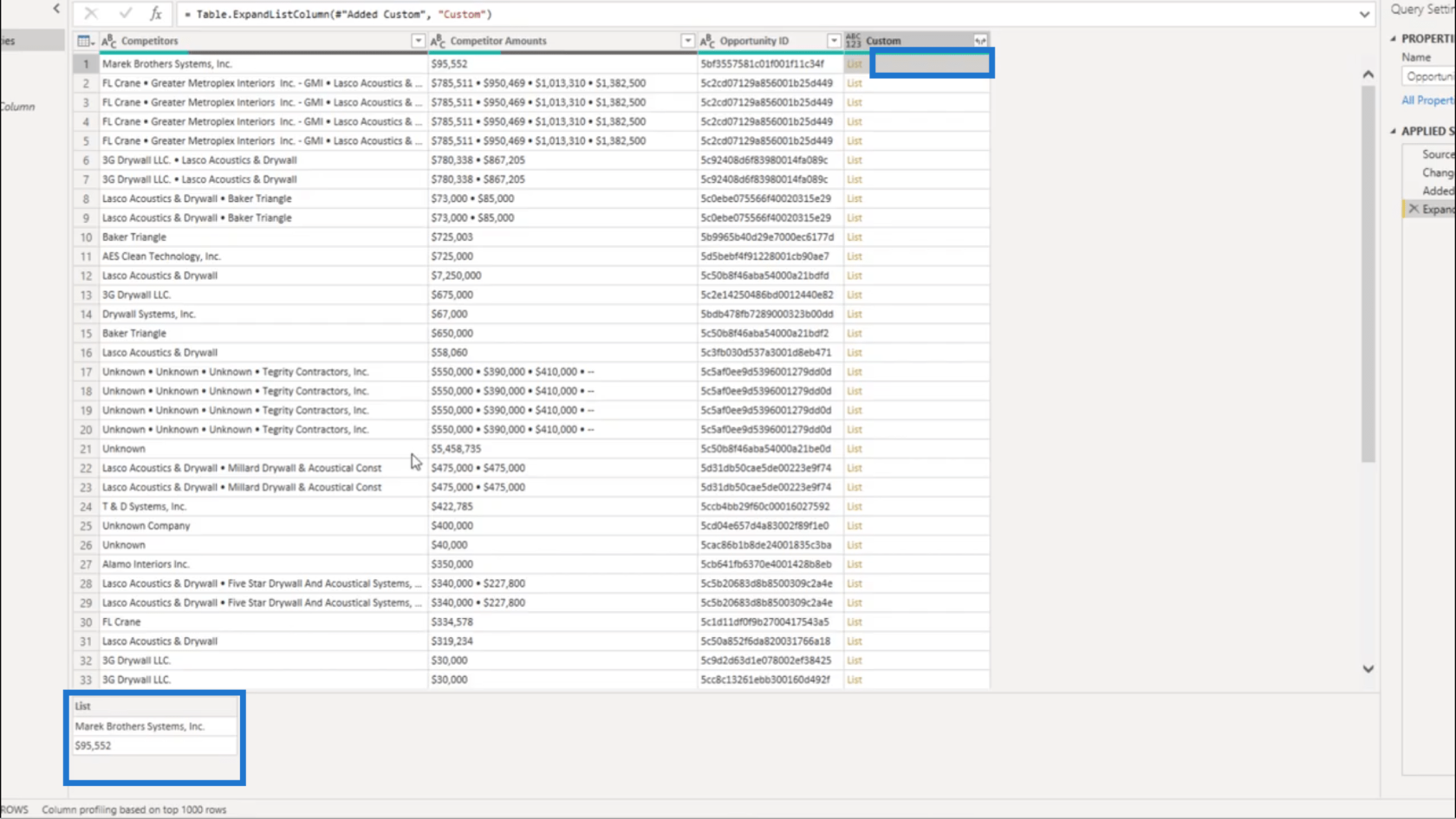Click the $319,234 amount cell
Viewport: 1456px width, 819px height.
(x=562, y=641)
